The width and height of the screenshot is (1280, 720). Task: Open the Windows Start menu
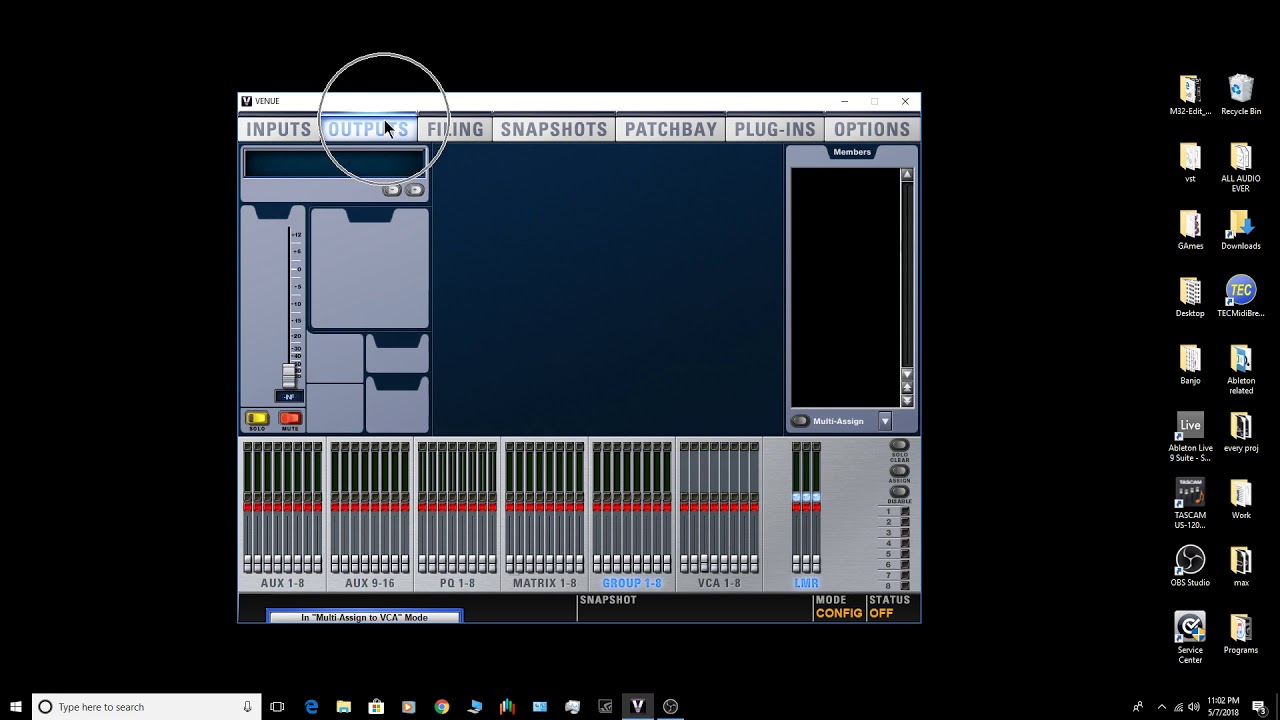16,707
